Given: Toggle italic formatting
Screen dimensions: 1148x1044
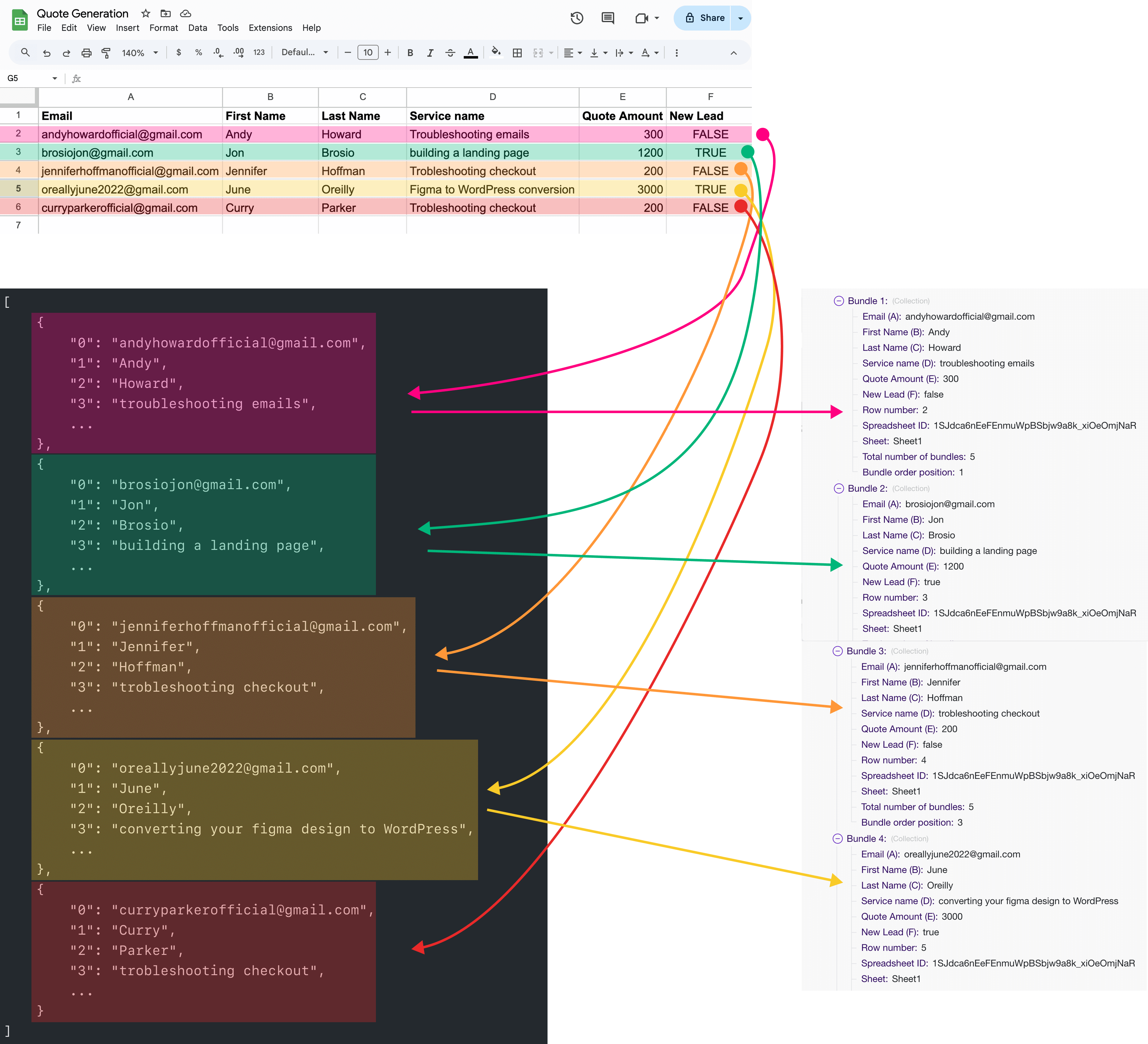Looking at the screenshot, I should tap(430, 53).
